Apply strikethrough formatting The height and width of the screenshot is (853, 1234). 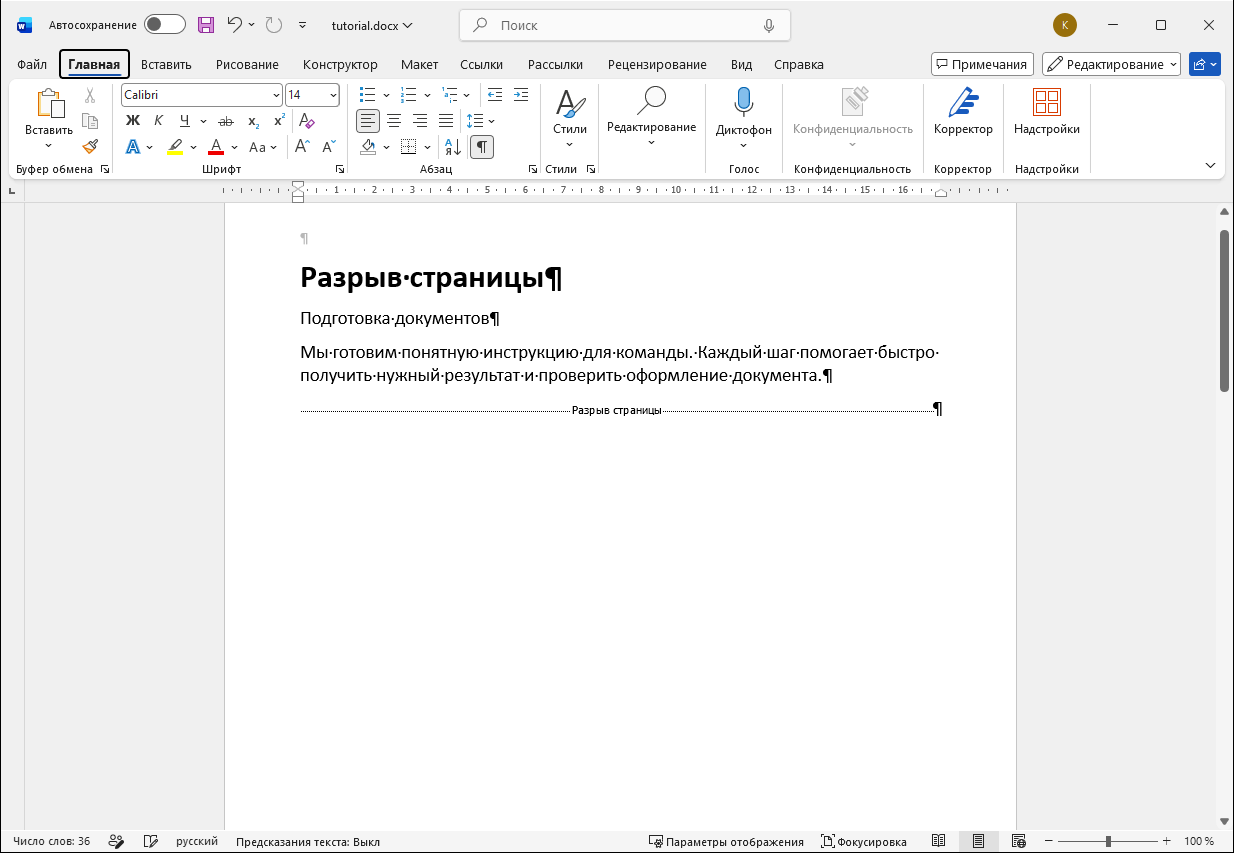click(226, 121)
